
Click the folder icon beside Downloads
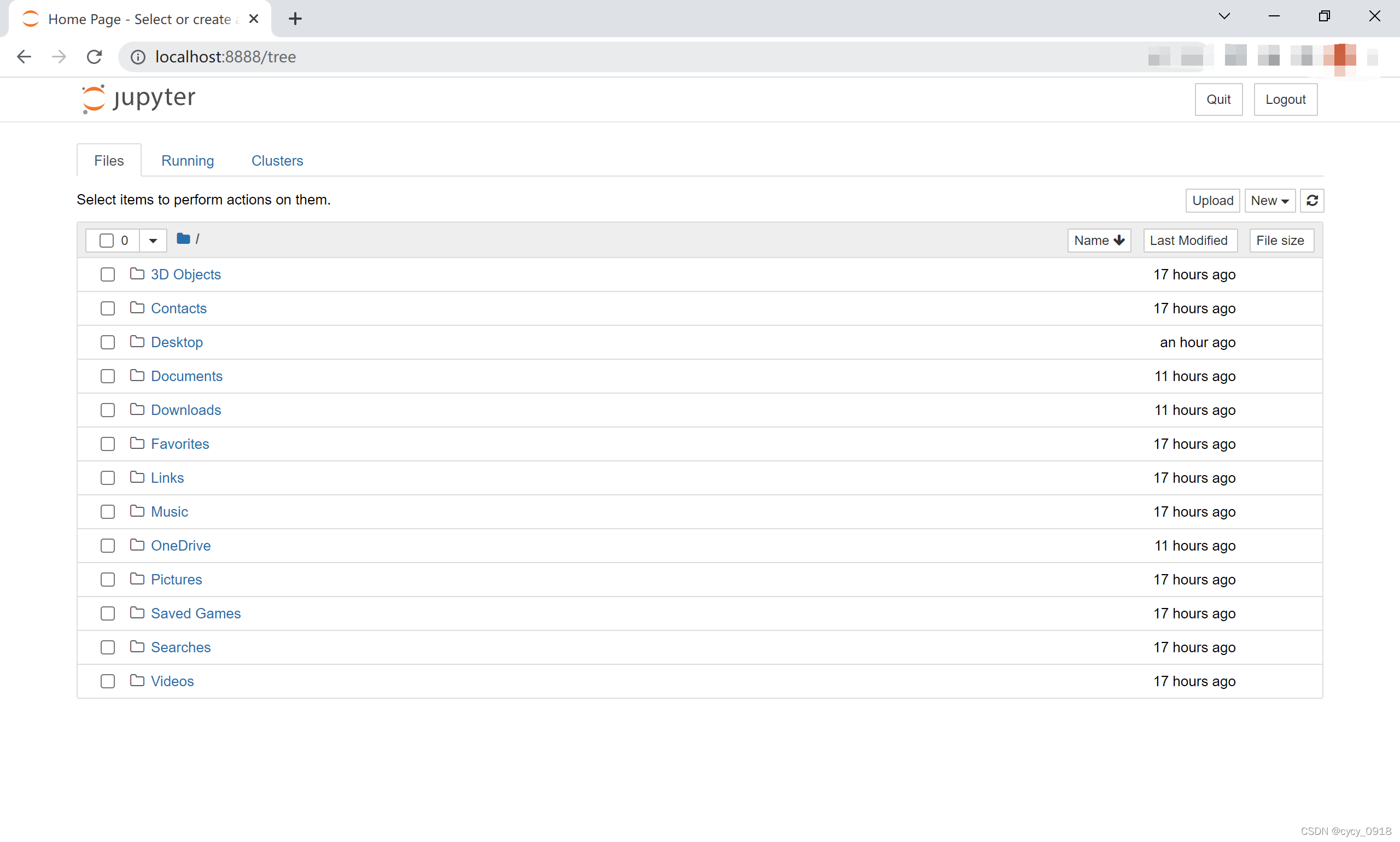point(137,410)
